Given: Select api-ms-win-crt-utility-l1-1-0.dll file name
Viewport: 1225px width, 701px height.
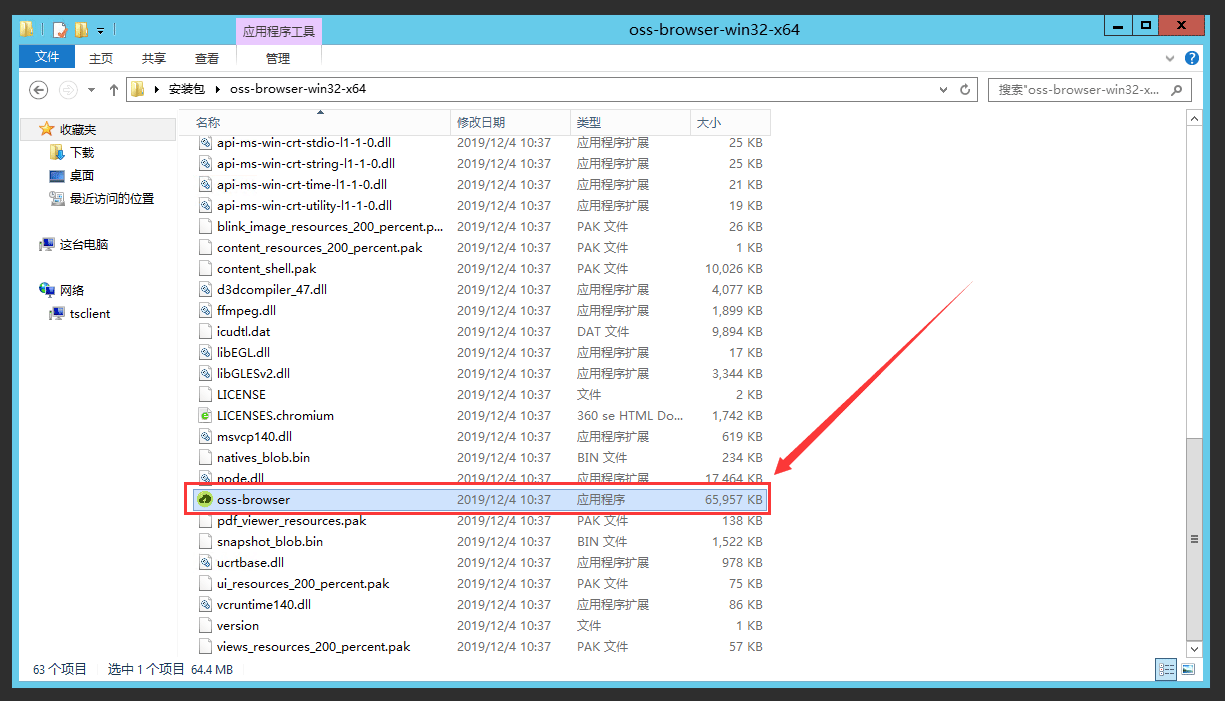Looking at the screenshot, I should tap(304, 205).
